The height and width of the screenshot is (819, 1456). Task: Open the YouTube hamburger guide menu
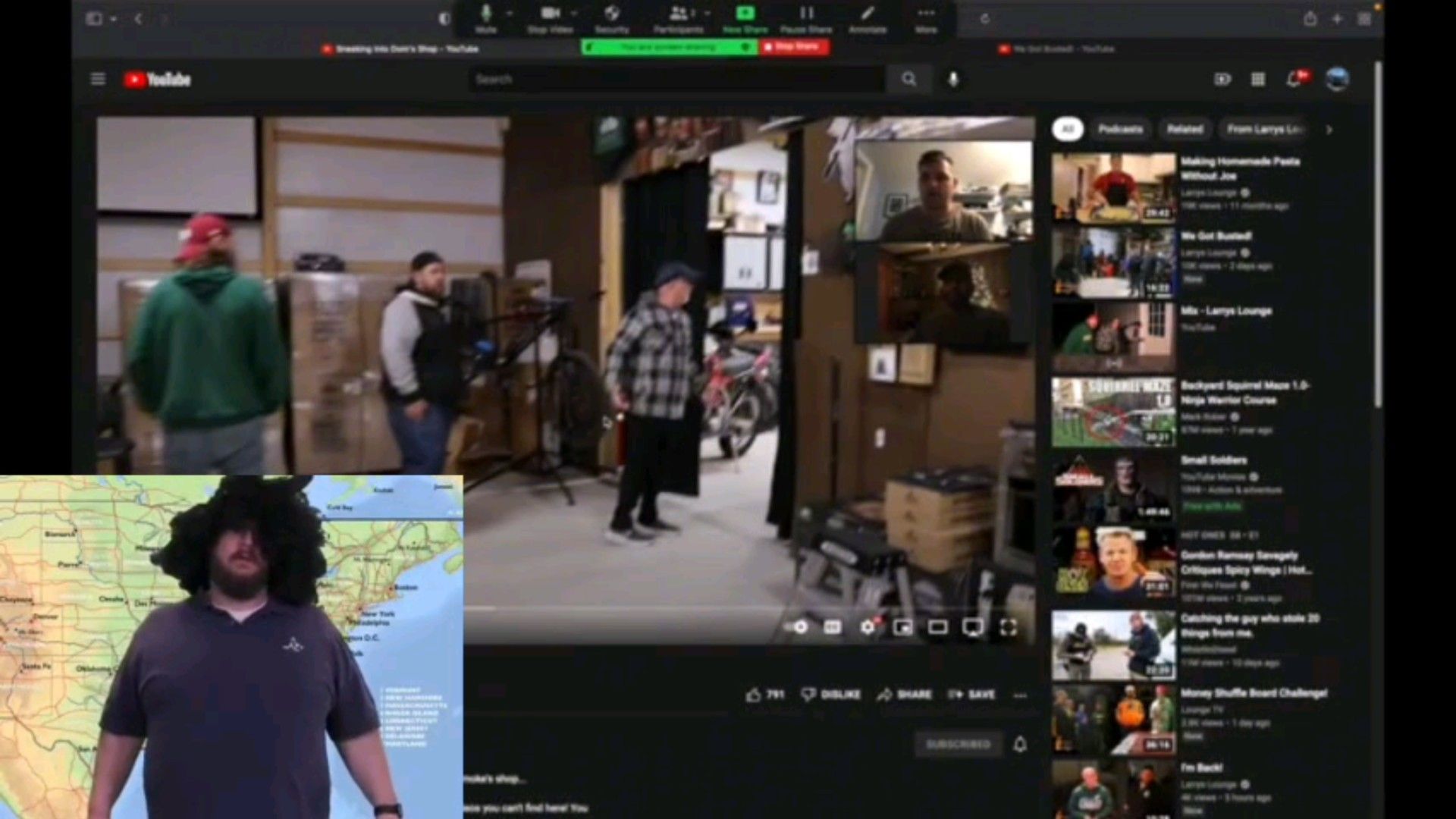click(x=98, y=79)
